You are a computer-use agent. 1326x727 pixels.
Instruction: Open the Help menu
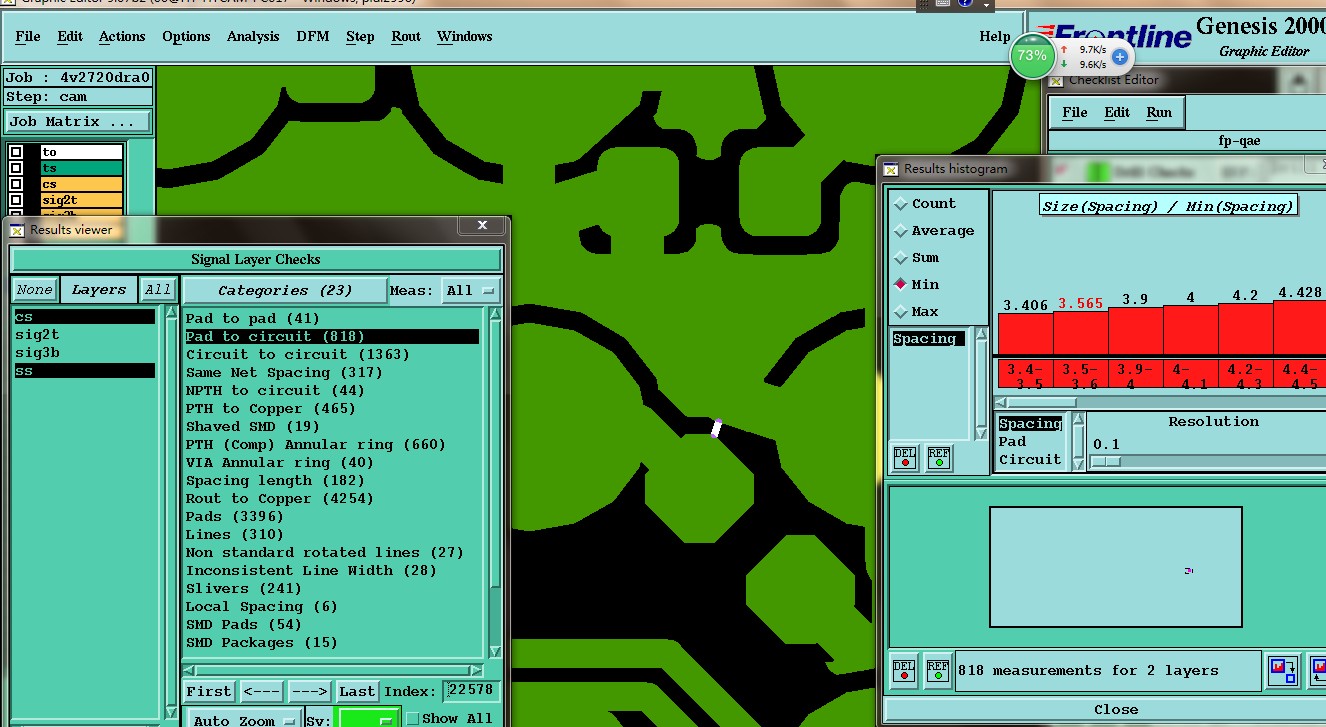(x=994, y=37)
